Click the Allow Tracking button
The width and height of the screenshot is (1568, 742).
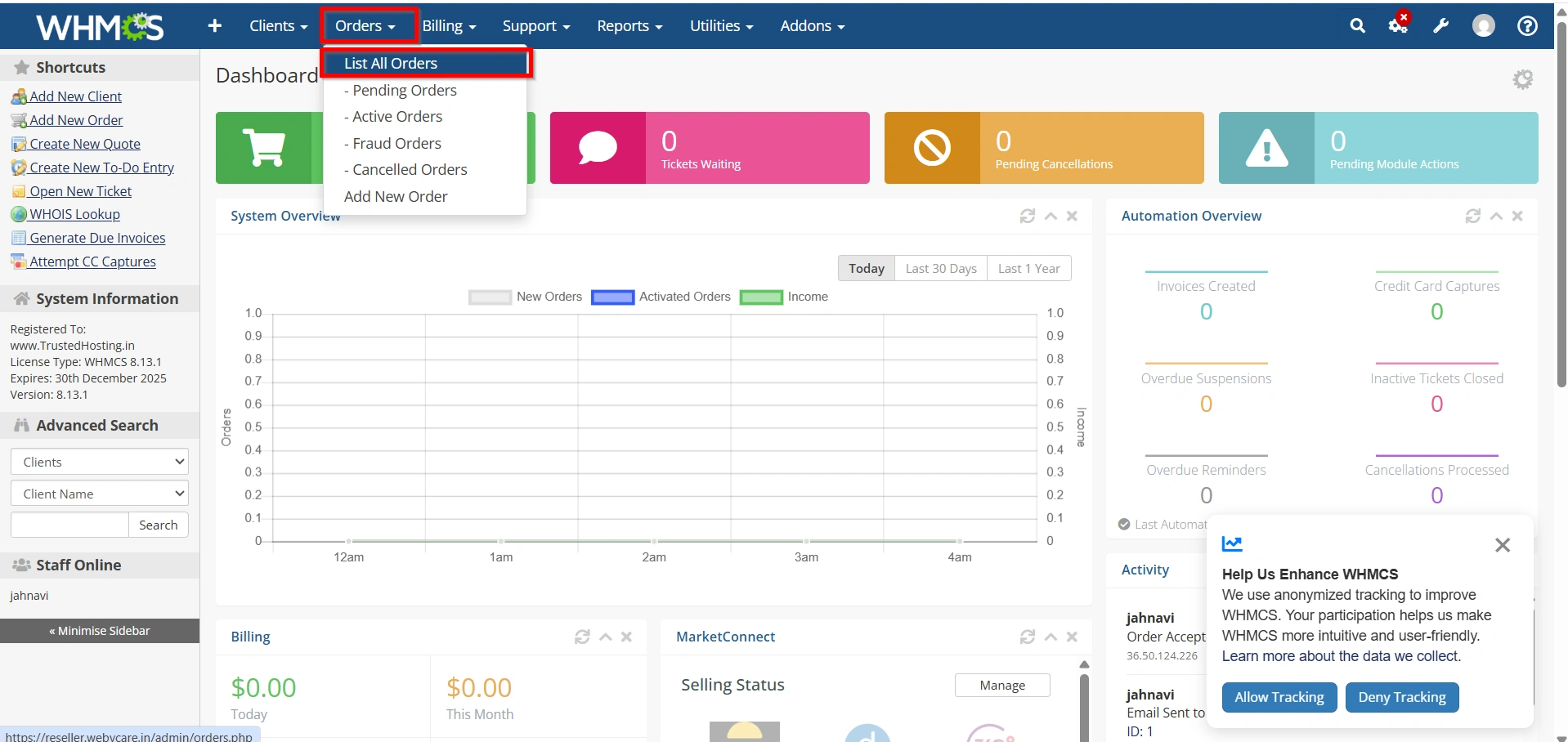(1279, 697)
